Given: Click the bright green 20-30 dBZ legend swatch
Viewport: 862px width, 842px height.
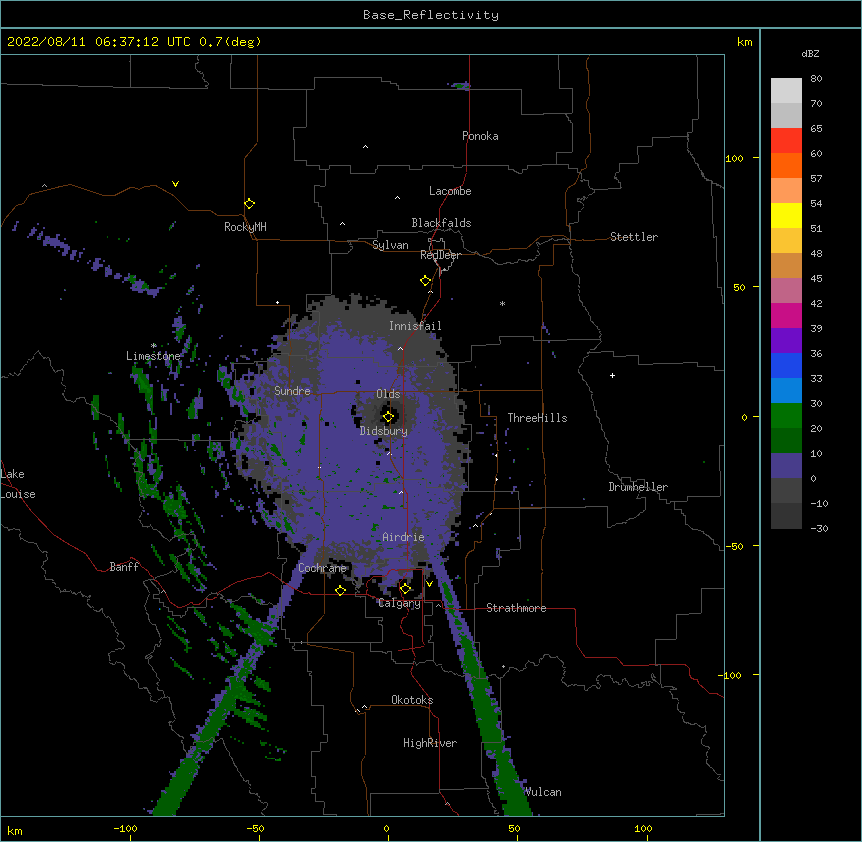Looking at the screenshot, I should click(786, 416).
